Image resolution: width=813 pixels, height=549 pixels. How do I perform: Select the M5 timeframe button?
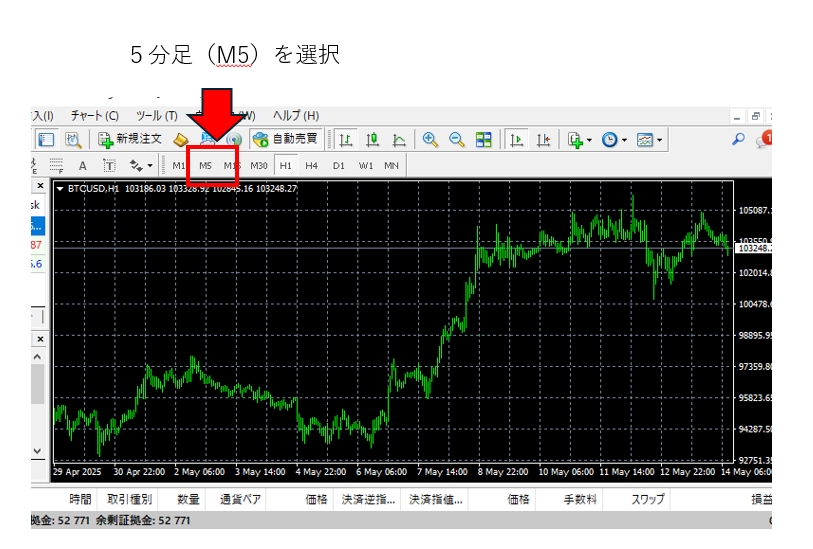[x=206, y=165]
